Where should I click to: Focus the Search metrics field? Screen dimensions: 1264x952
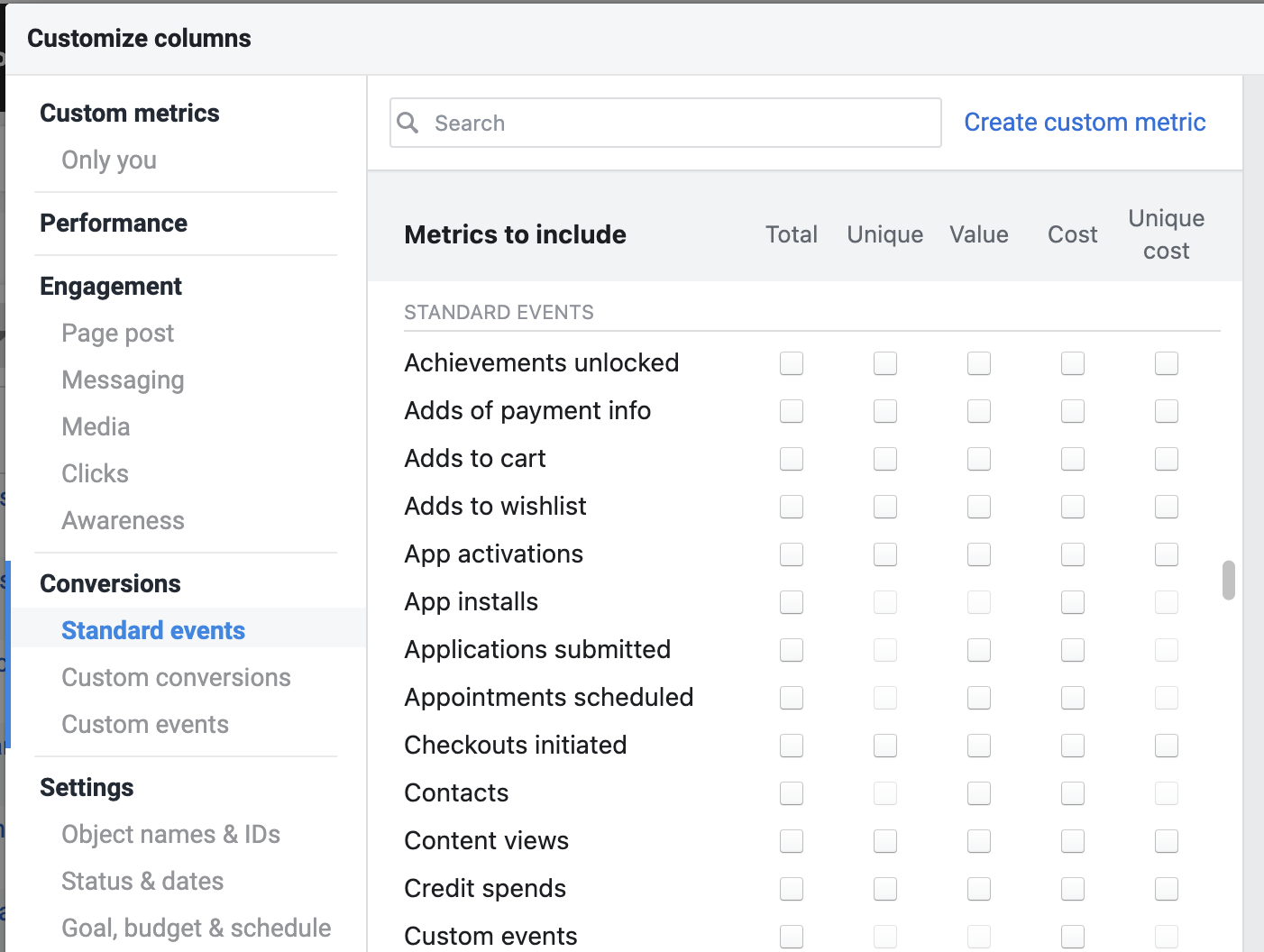pyautogui.click(x=665, y=123)
